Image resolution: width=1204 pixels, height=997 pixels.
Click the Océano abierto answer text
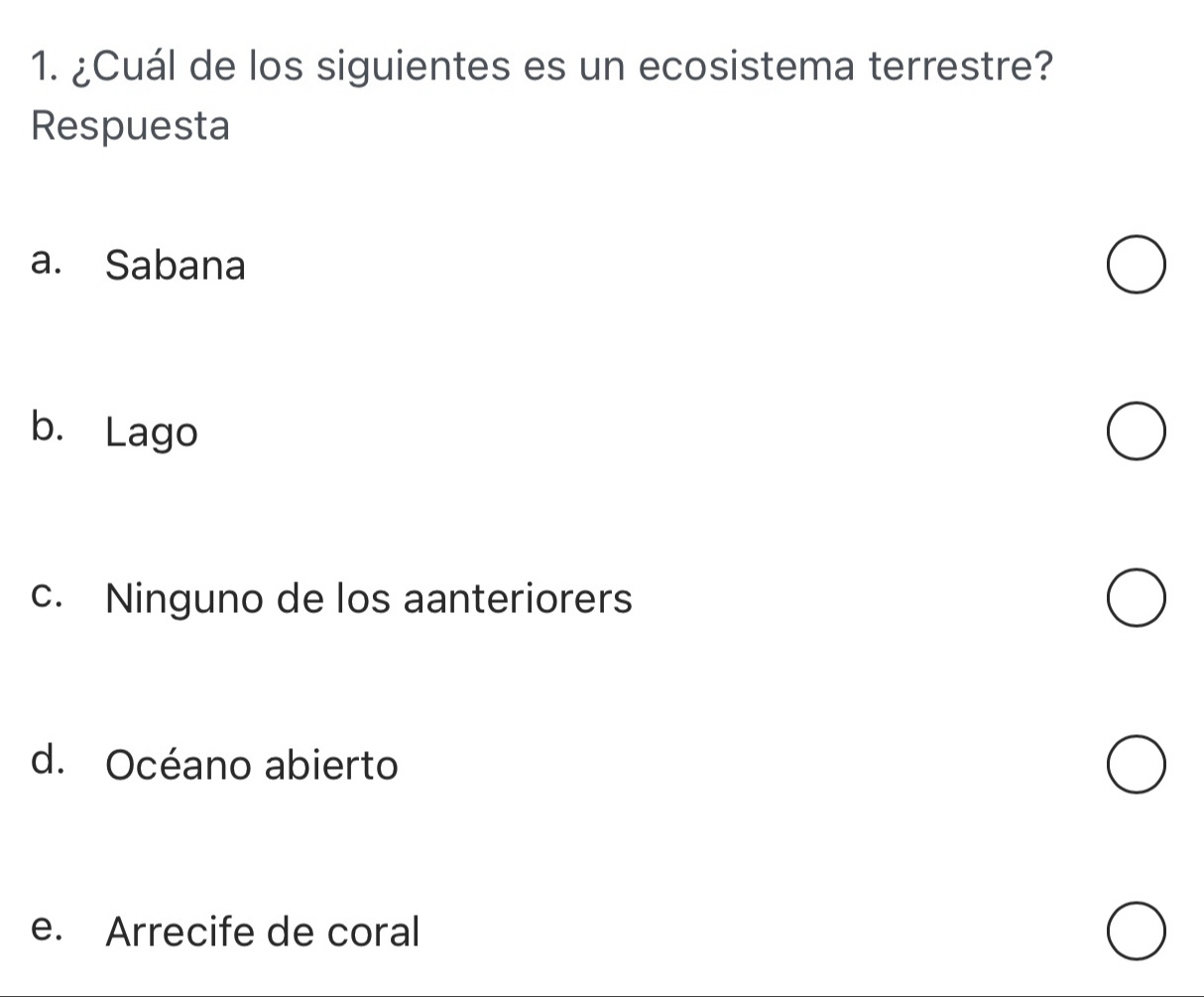pos(252,765)
